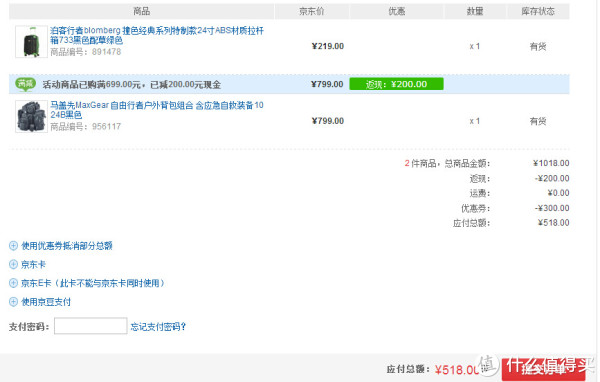Click the 库存状态 column header
Screen dimensions: 600x382
tap(538, 11)
